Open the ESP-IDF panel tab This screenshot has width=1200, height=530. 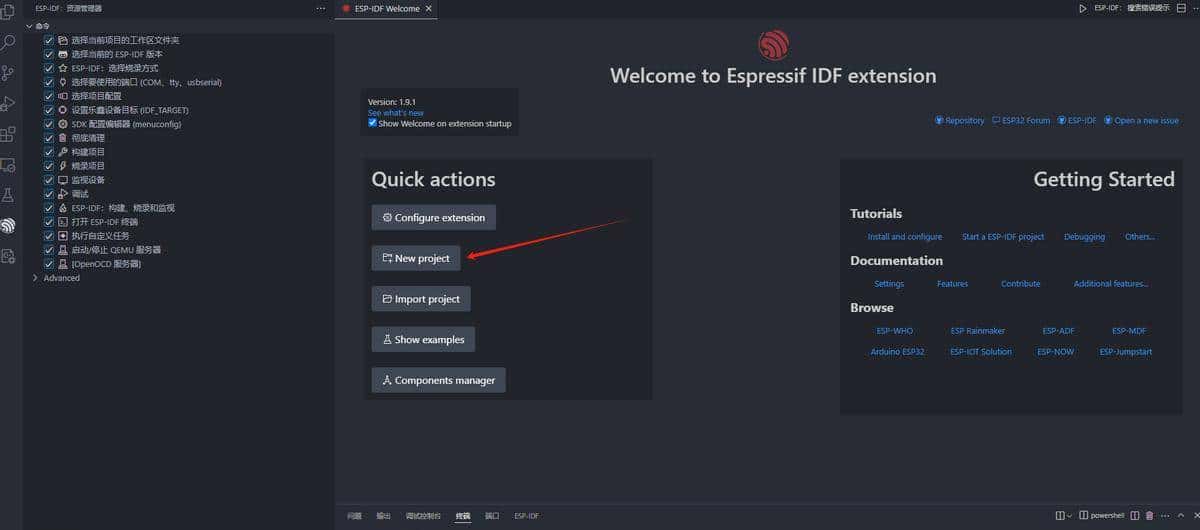[x=526, y=516]
